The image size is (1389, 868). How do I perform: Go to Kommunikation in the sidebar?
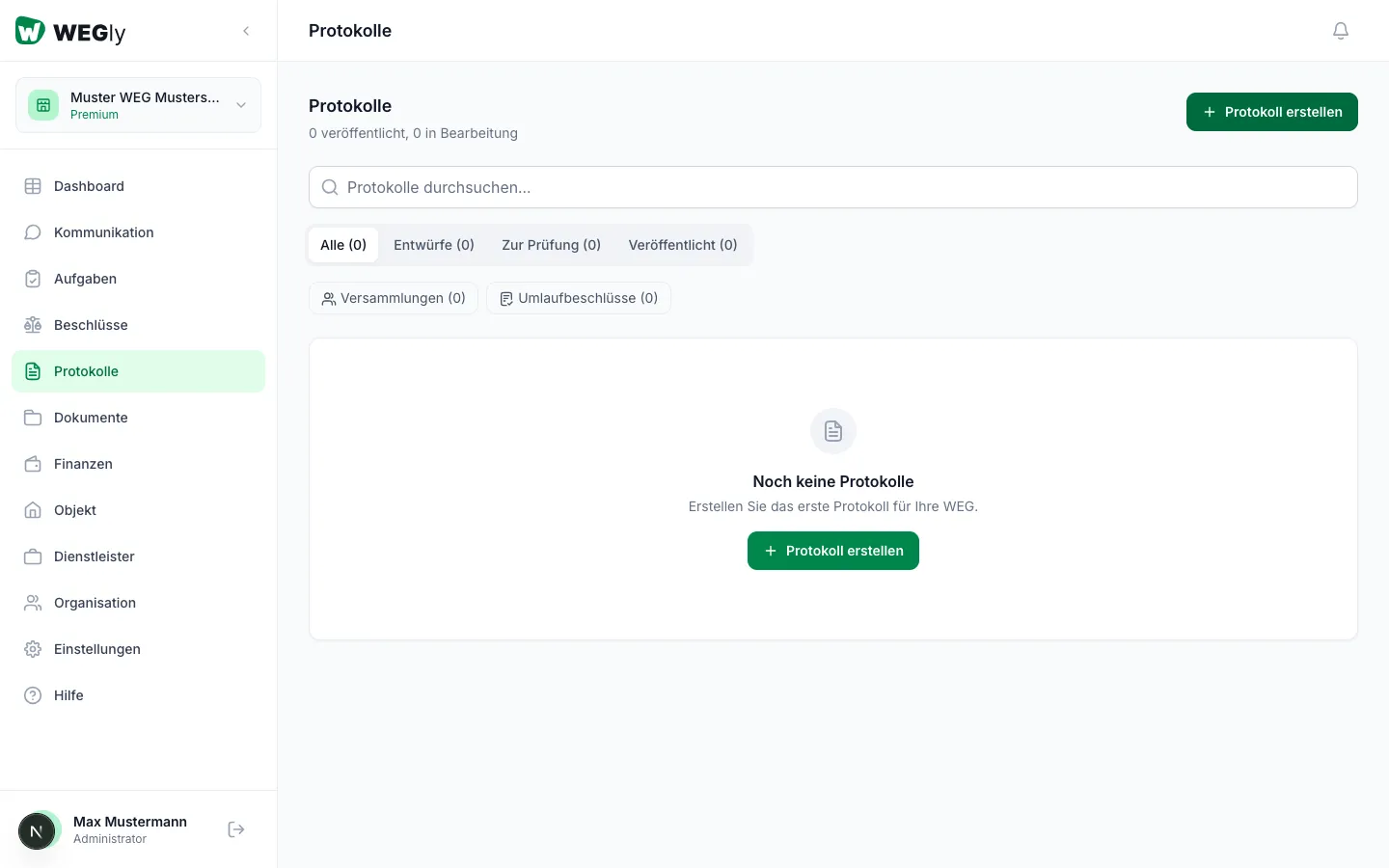[103, 232]
